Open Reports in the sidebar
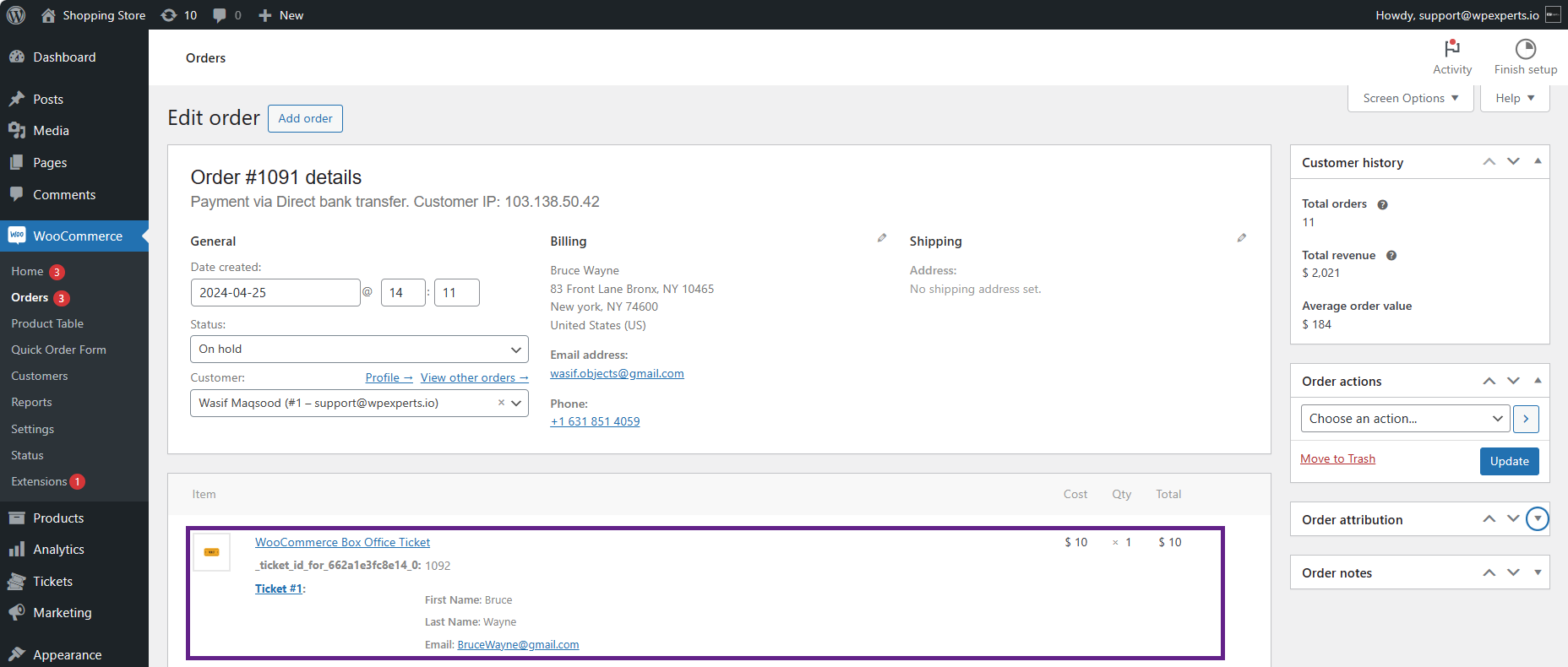Image resolution: width=1568 pixels, height=667 pixels. tap(31, 402)
